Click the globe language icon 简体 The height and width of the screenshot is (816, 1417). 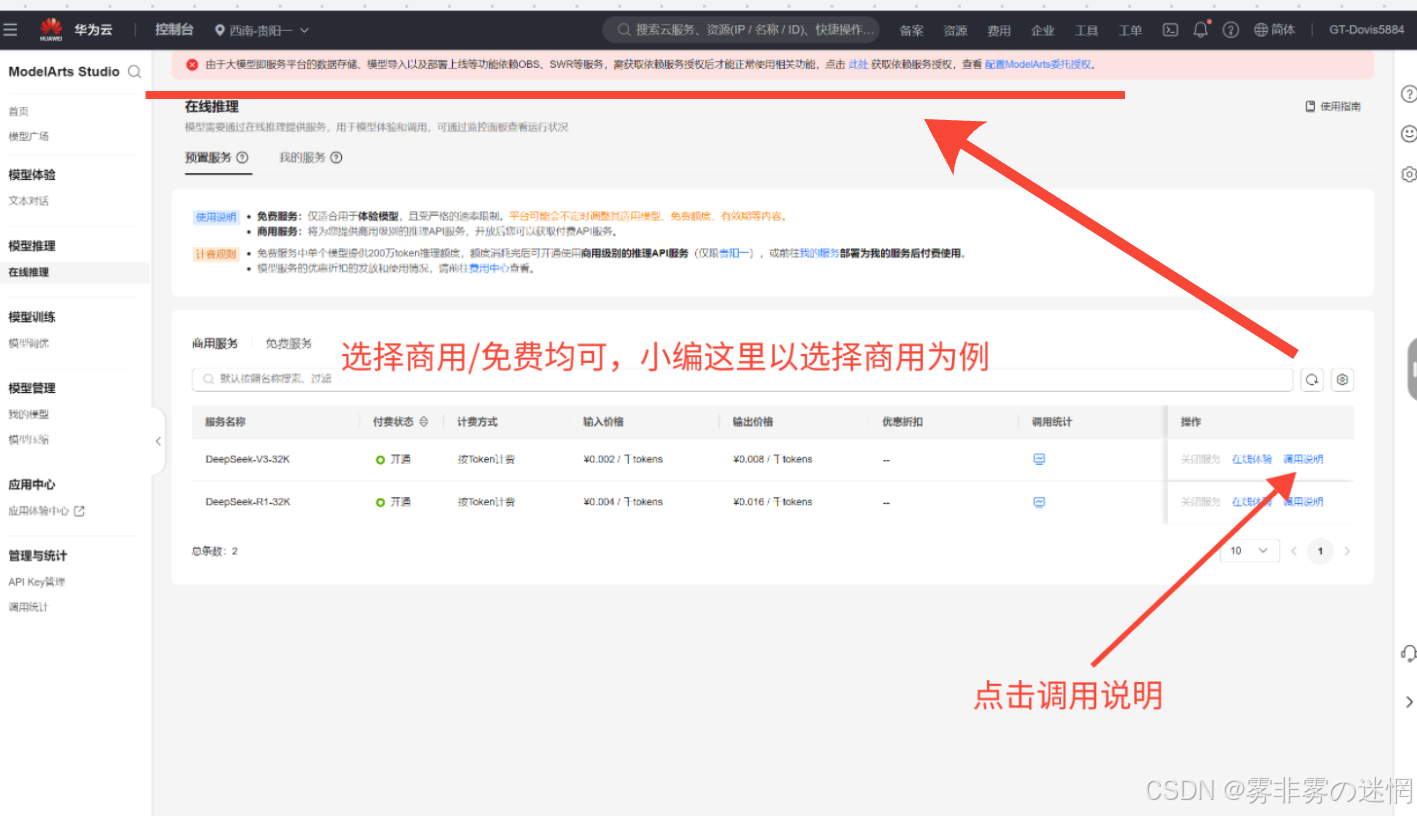click(x=1274, y=30)
